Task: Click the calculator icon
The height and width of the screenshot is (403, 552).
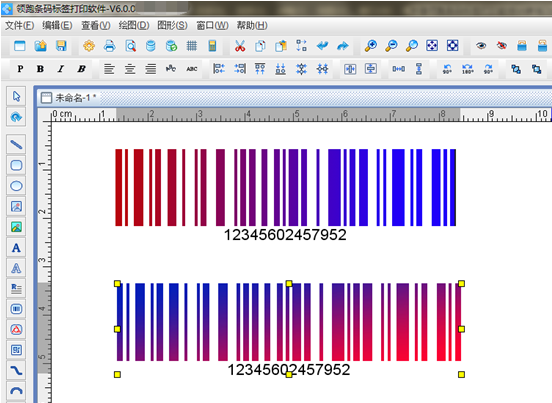Action: point(212,46)
